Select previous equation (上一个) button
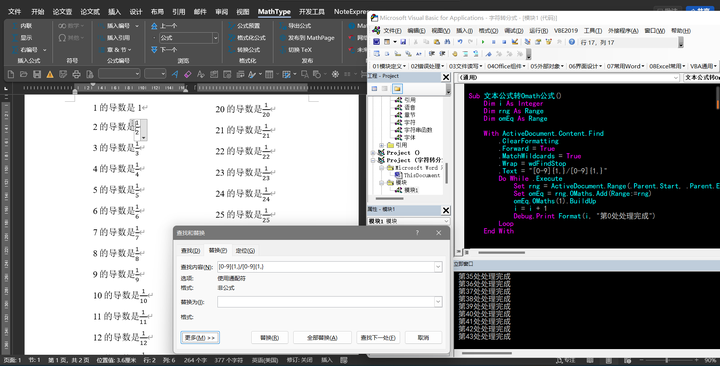 tap(164, 26)
